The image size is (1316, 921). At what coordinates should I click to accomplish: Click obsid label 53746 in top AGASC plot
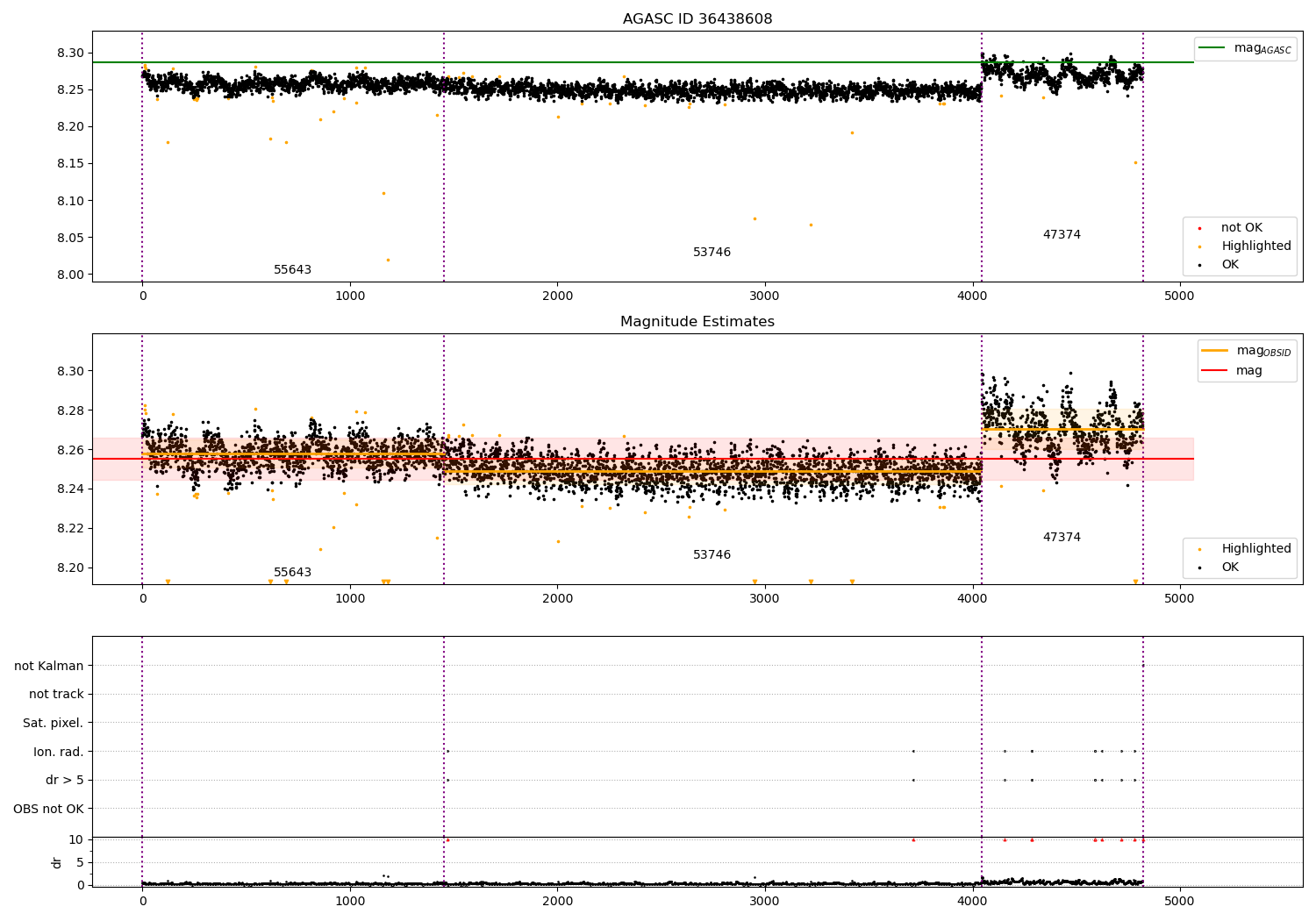pos(712,253)
